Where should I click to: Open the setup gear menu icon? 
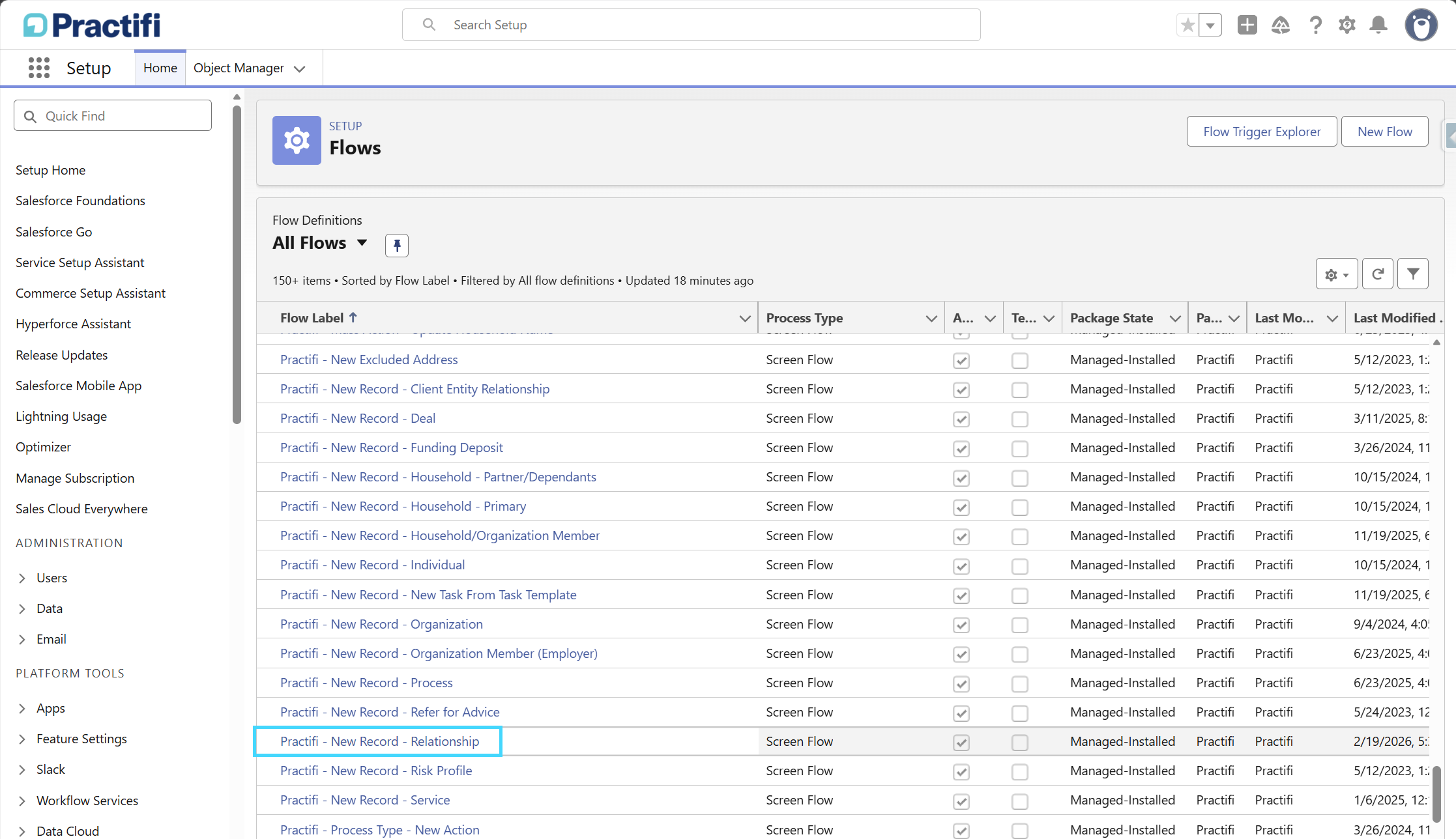[x=1347, y=25]
